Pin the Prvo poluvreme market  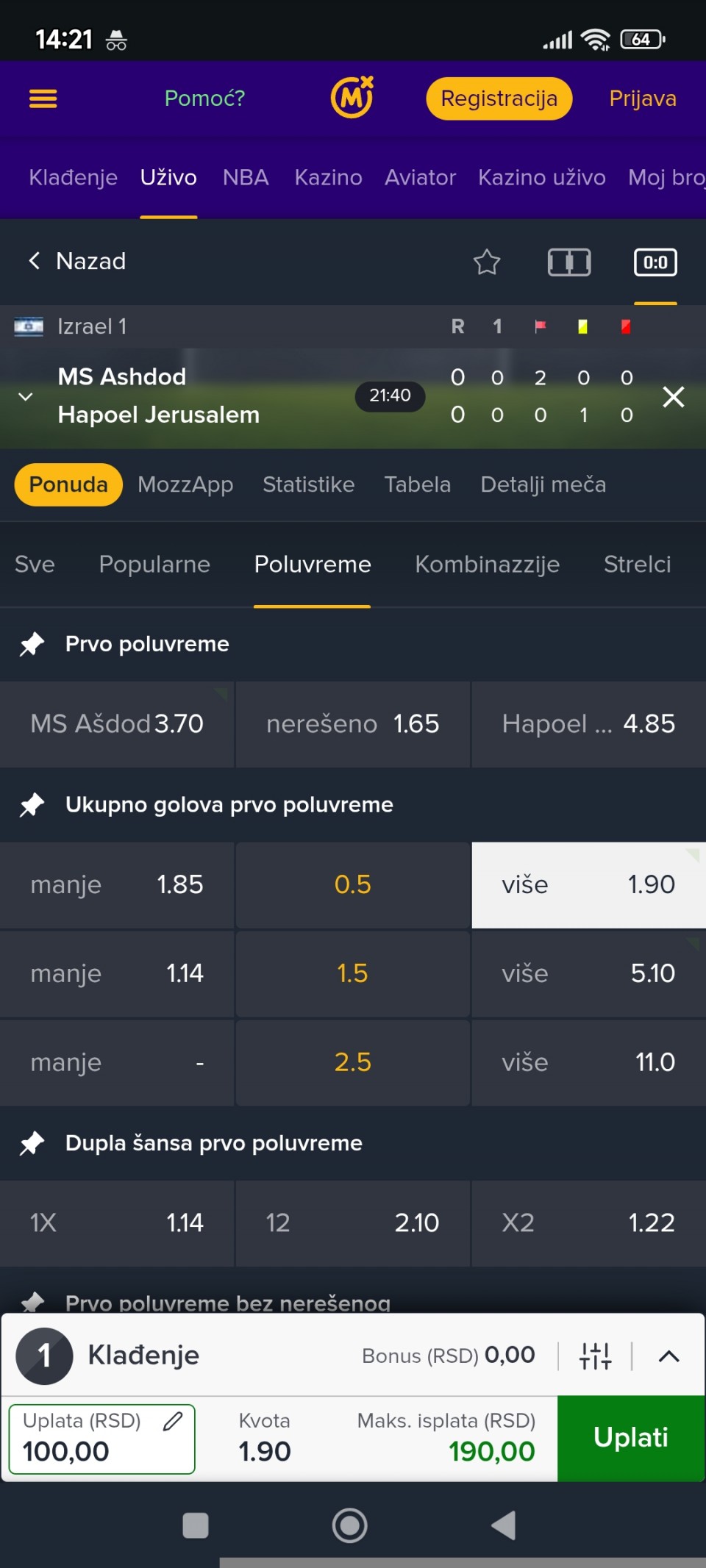[x=32, y=644]
